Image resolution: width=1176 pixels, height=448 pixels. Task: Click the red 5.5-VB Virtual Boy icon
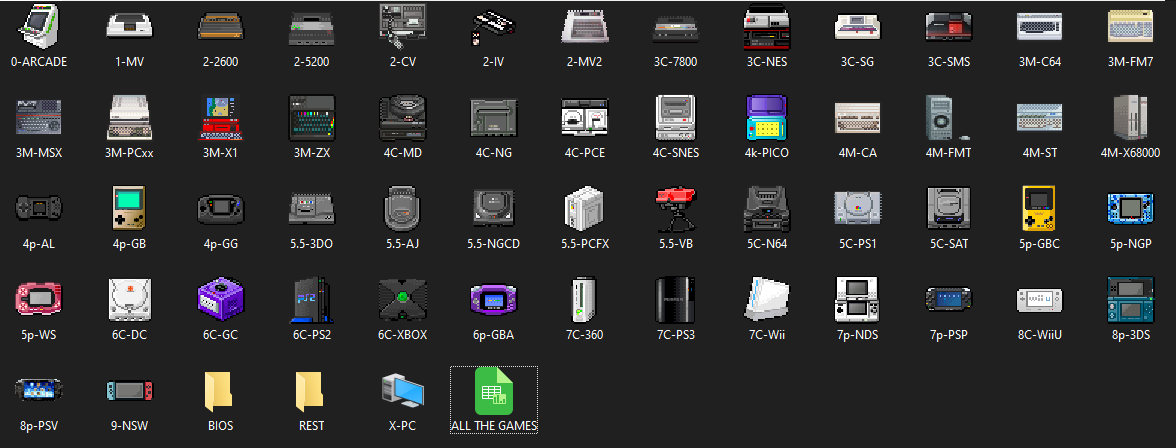point(675,209)
